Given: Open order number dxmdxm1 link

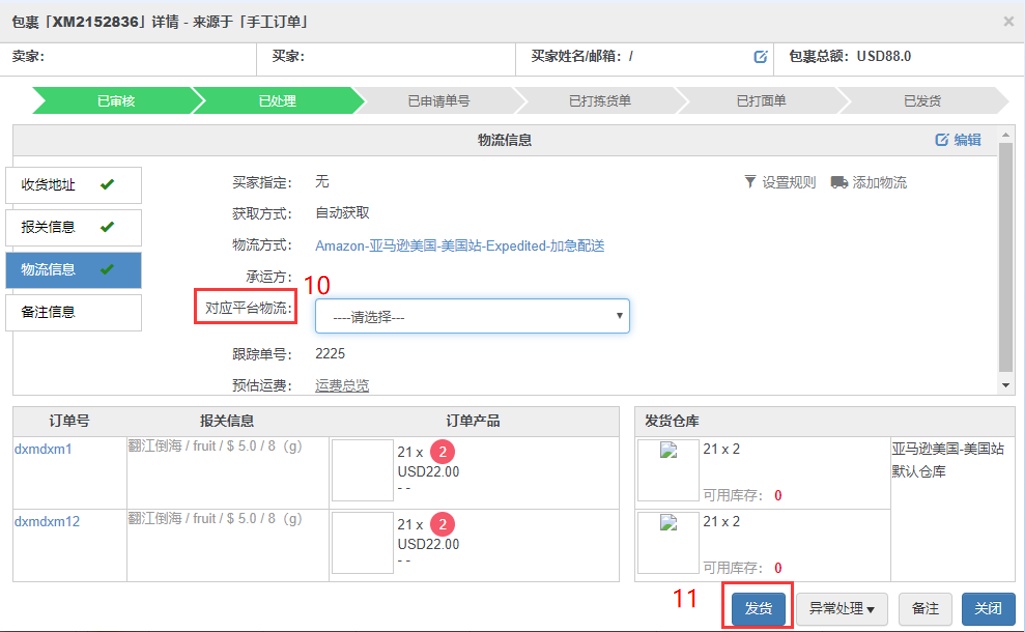Looking at the screenshot, I should [x=43, y=449].
